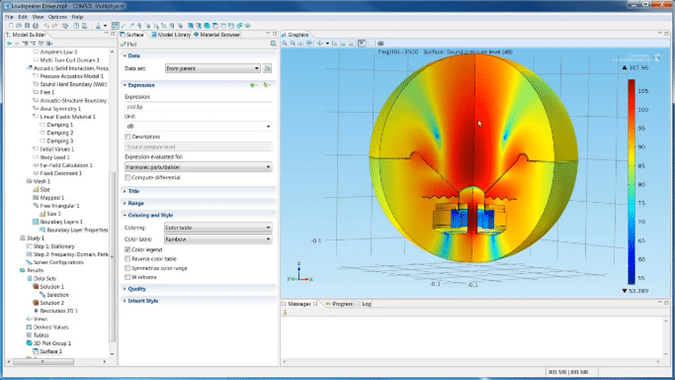Open the Color table Rainbow dropdown
The image size is (675, 380).
[x=218, y=239]
